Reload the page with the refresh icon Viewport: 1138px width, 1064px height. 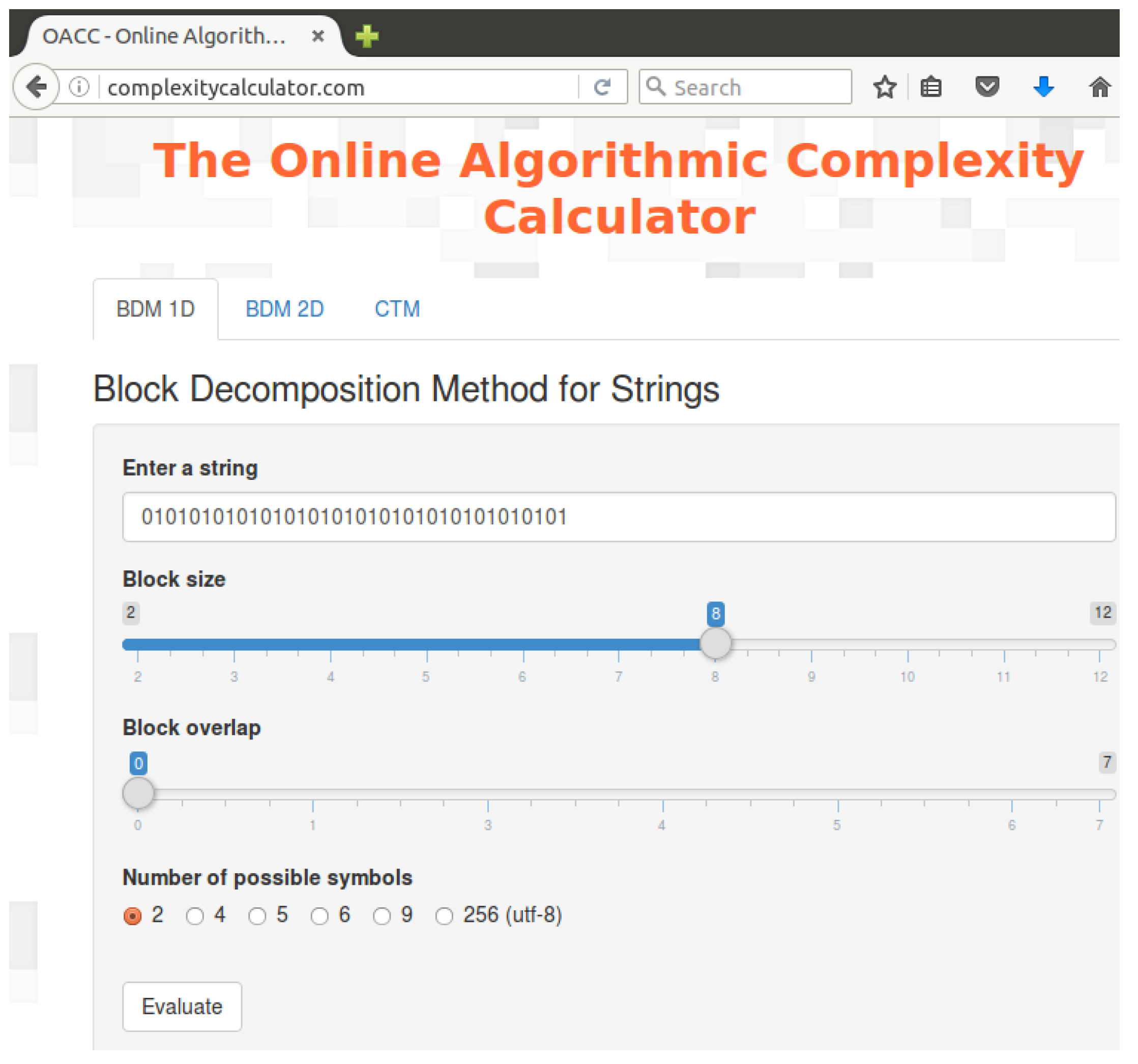click(602, 88)
